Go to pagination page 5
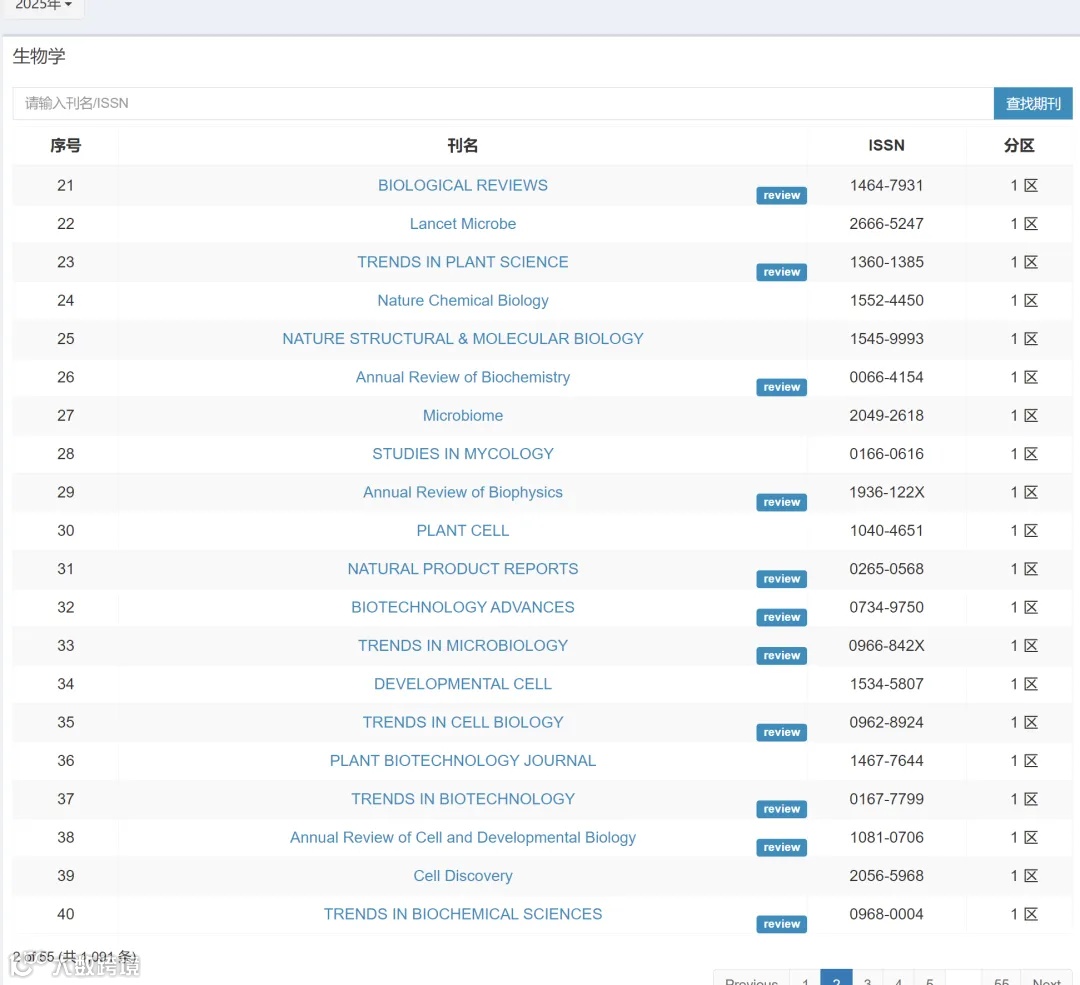Image resolution: width=1080 pixels, height=985 pixels. point(930,978)
